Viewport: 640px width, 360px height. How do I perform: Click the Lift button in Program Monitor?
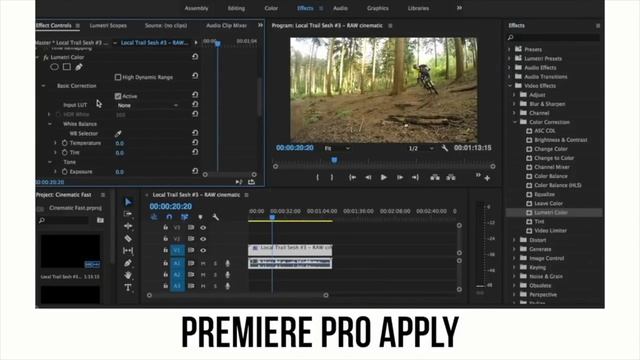click(x=435, y=177)
